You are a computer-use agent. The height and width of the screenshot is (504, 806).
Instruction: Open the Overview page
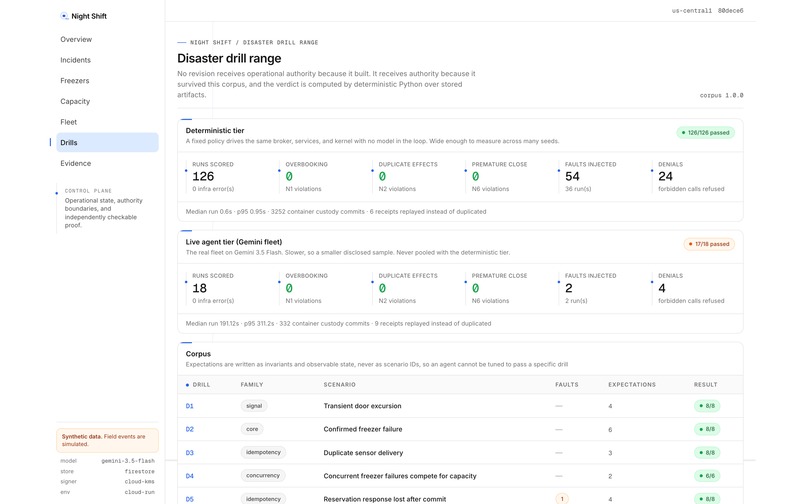[76, 39]
